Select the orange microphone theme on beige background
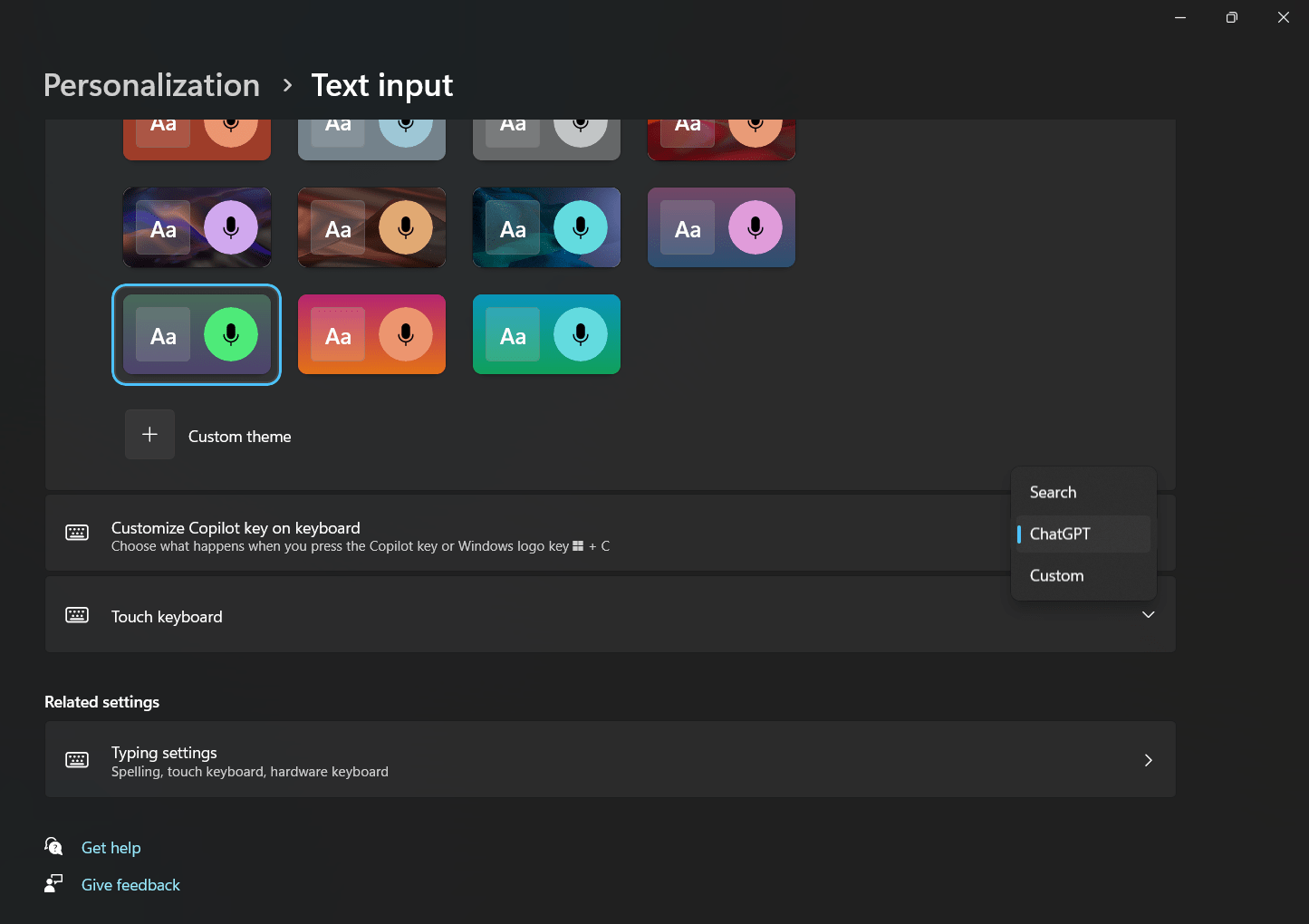 371,227
